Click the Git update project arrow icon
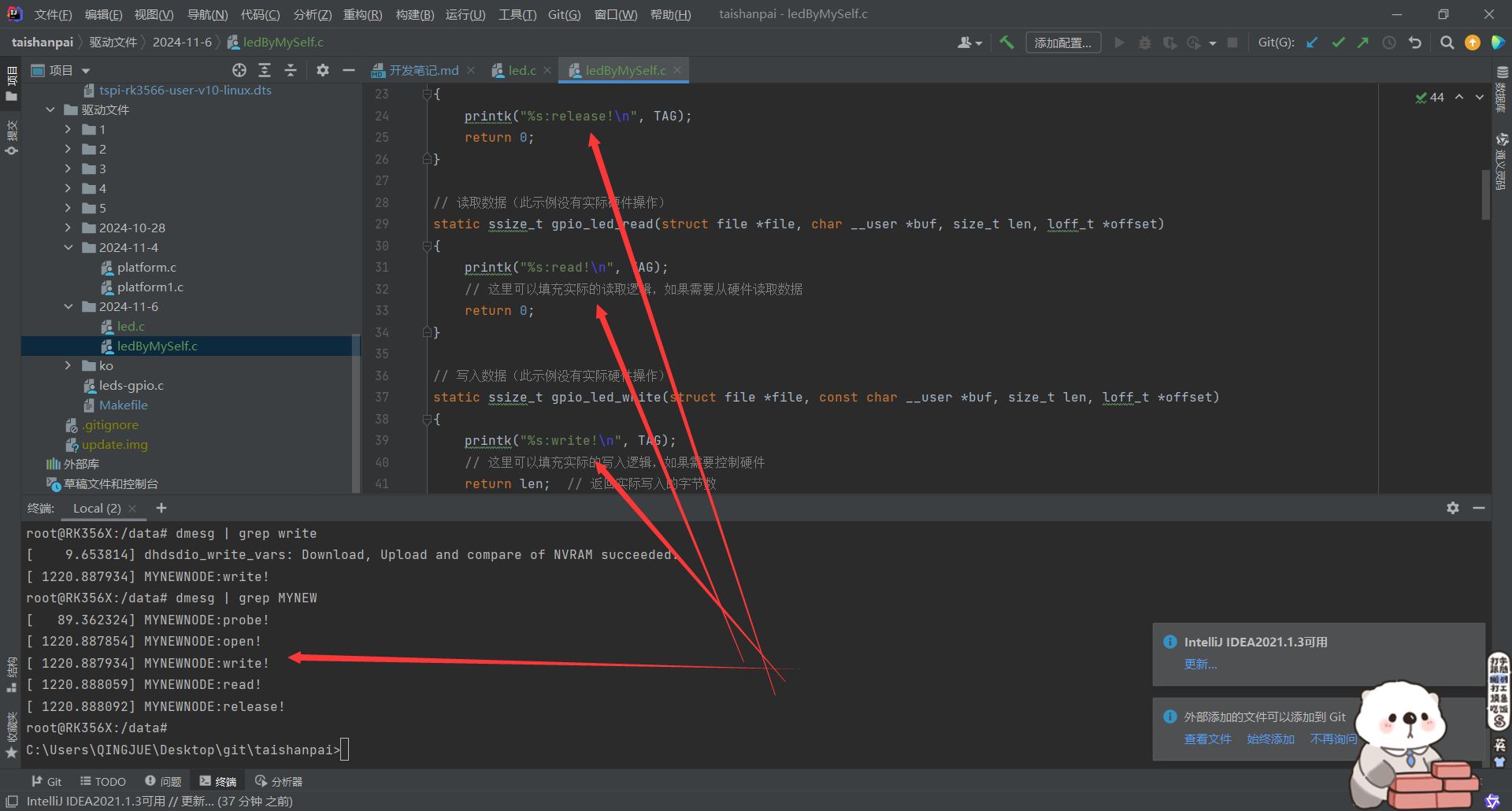Image resolution: width=1512 pixels, height=811 pixels. pyautogui.click(x=1312, y=43)
